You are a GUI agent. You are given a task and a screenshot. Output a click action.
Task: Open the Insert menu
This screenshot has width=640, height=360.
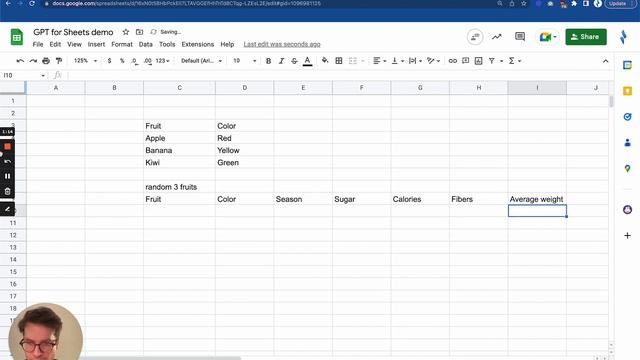coord(96,44)
